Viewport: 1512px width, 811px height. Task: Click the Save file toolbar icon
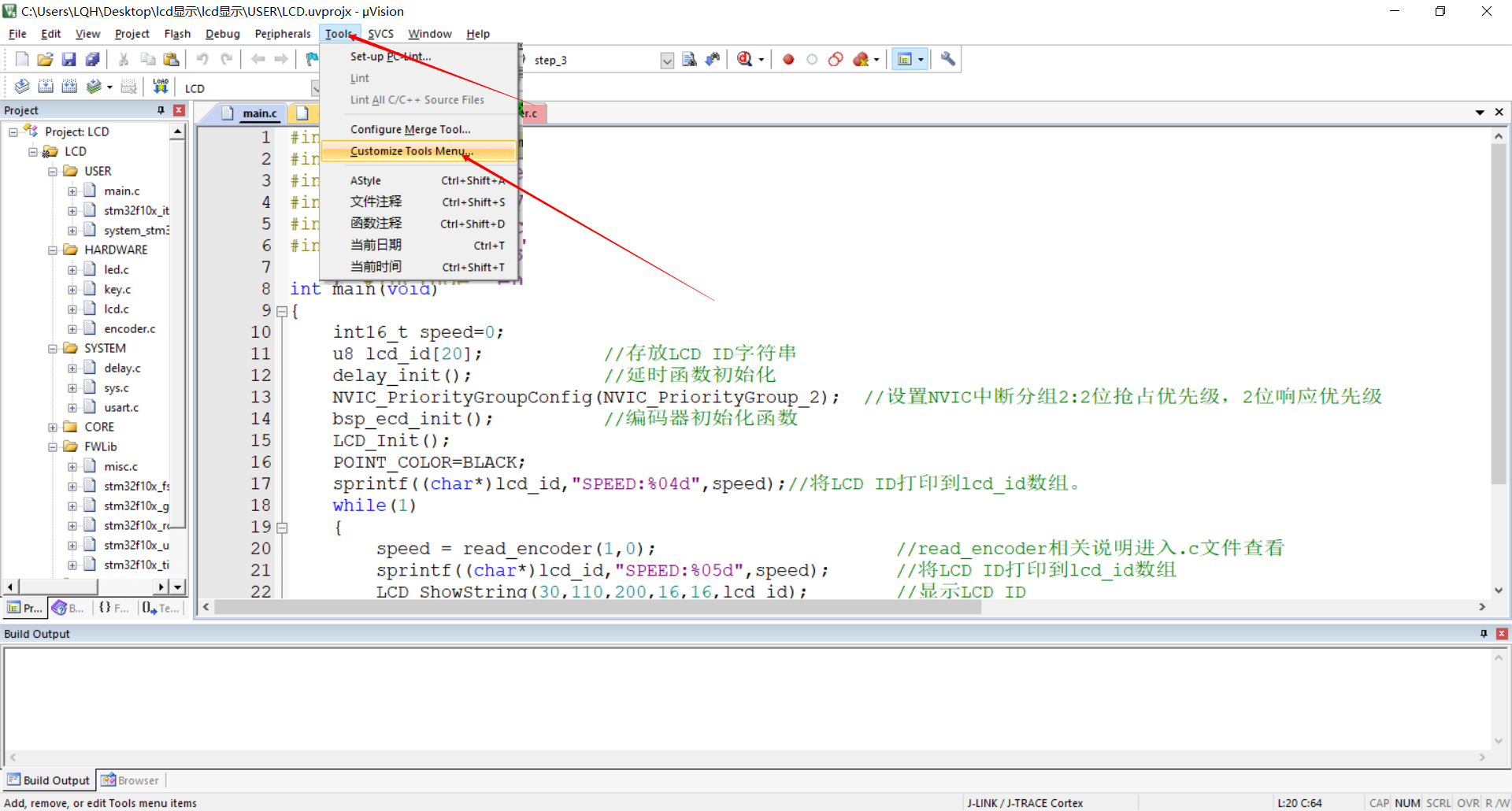click(x=69, y=60)
